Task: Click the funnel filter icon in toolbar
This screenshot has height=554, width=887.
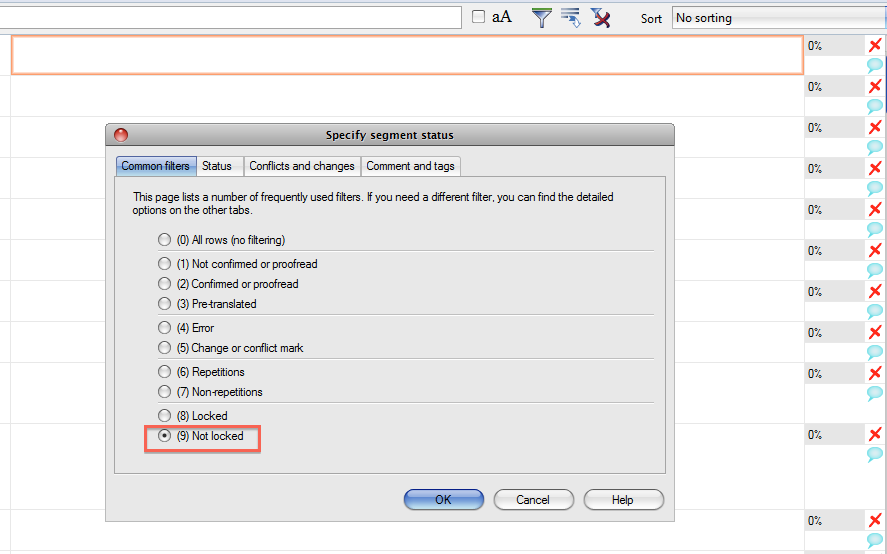Action: coord(541,18)
